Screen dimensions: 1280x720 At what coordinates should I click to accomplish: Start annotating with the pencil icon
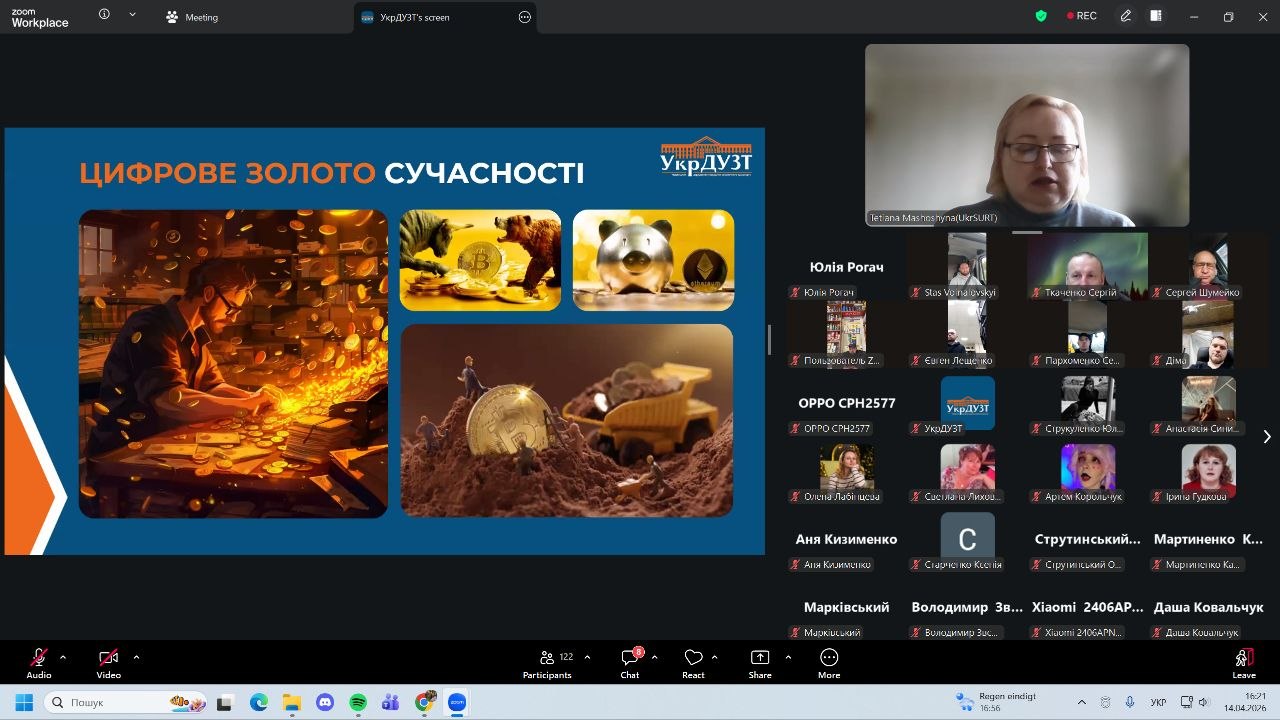1124,16
